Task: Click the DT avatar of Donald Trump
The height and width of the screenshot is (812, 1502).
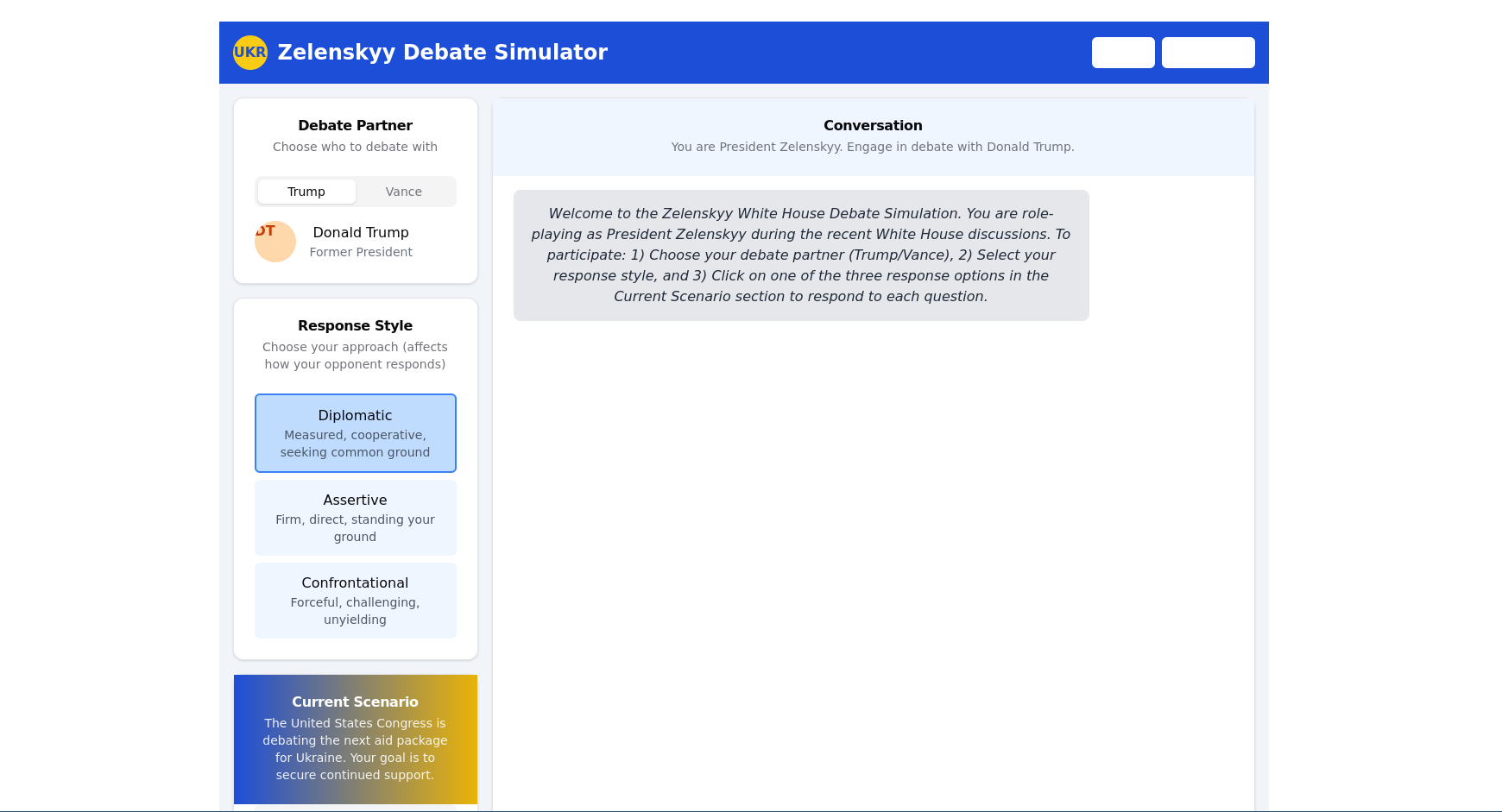Action: [x=275, y=242]
